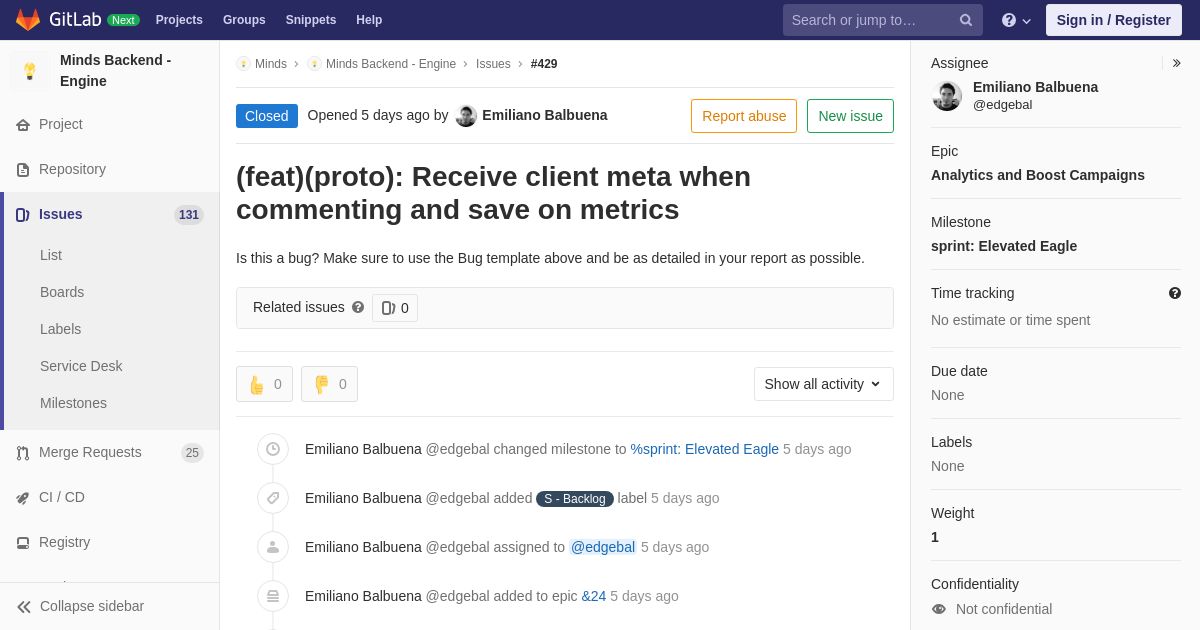This screenshot has width=1200, height=630.
Task: Click Minds Backend - Engine breadcrumb link
Action: pos(391,64)
